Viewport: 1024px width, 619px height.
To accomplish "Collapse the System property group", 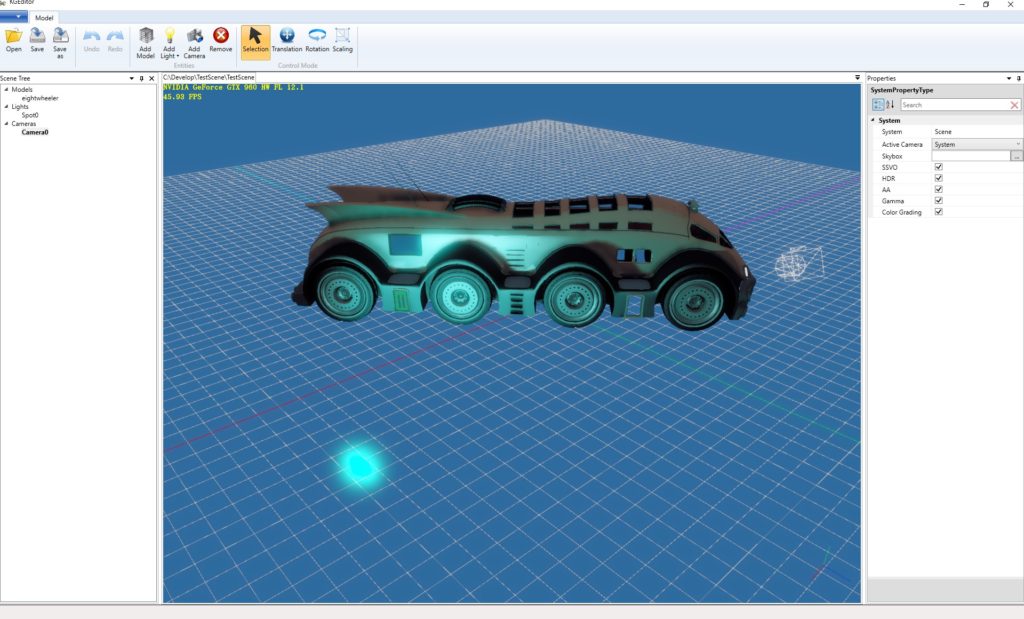I will pos(872,121).
